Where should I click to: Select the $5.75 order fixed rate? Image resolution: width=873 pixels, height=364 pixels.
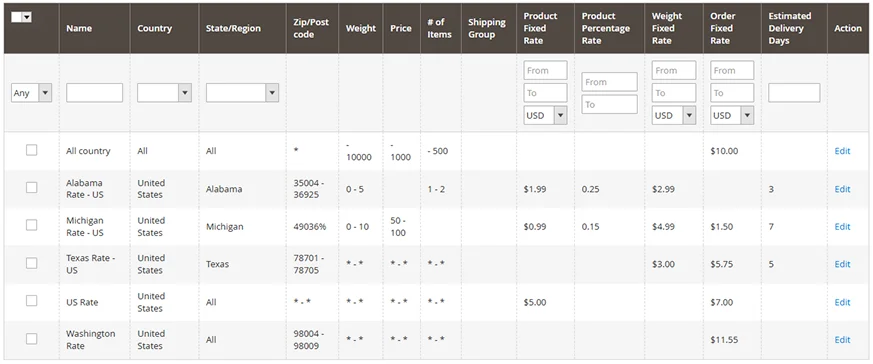pyautogui.click(x=722, y=264)
